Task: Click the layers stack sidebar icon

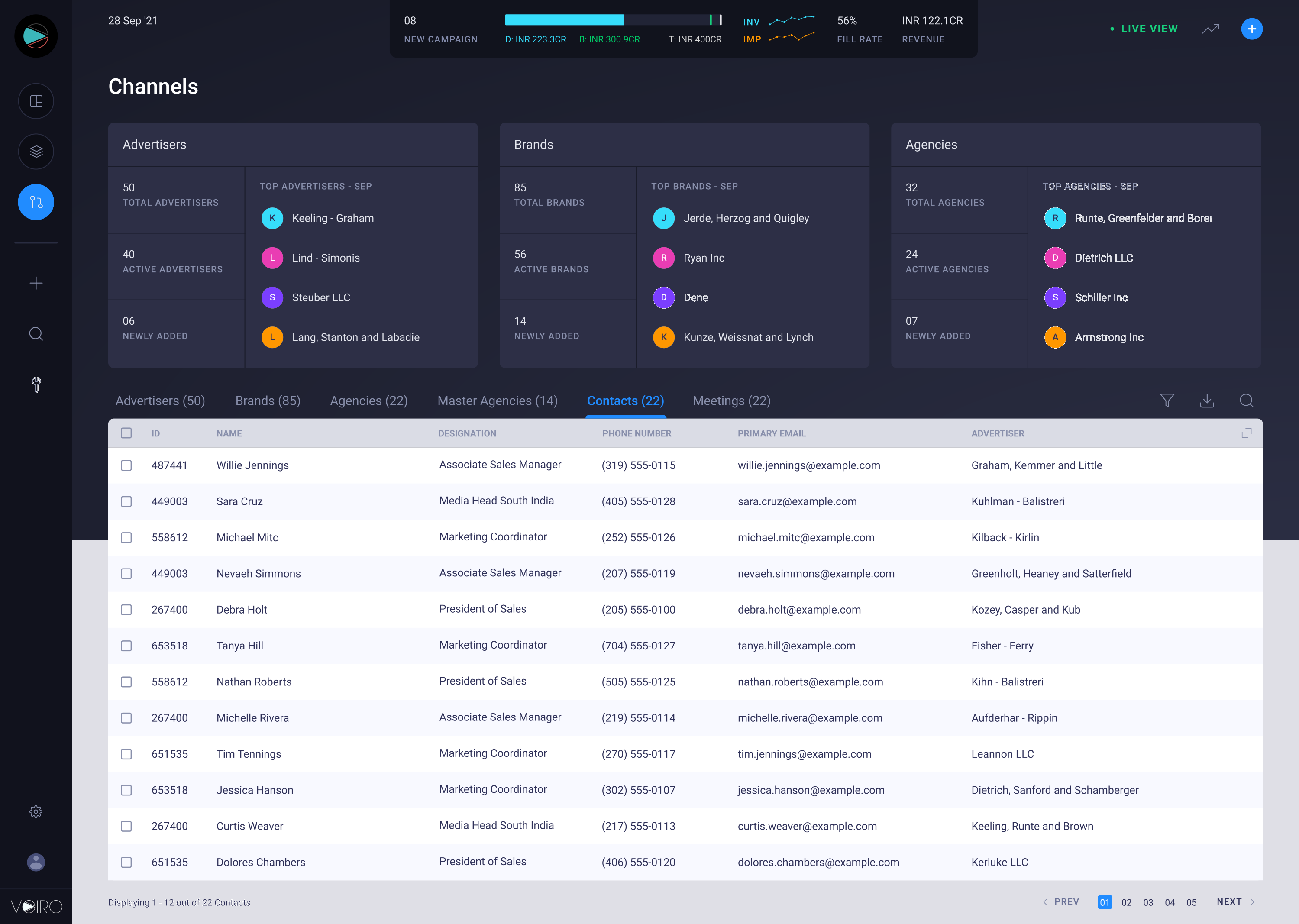Action: (36, 152)
